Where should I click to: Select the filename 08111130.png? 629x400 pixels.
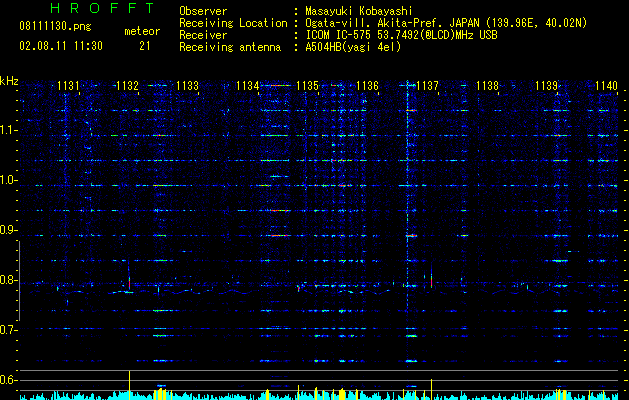coord(55,27)
